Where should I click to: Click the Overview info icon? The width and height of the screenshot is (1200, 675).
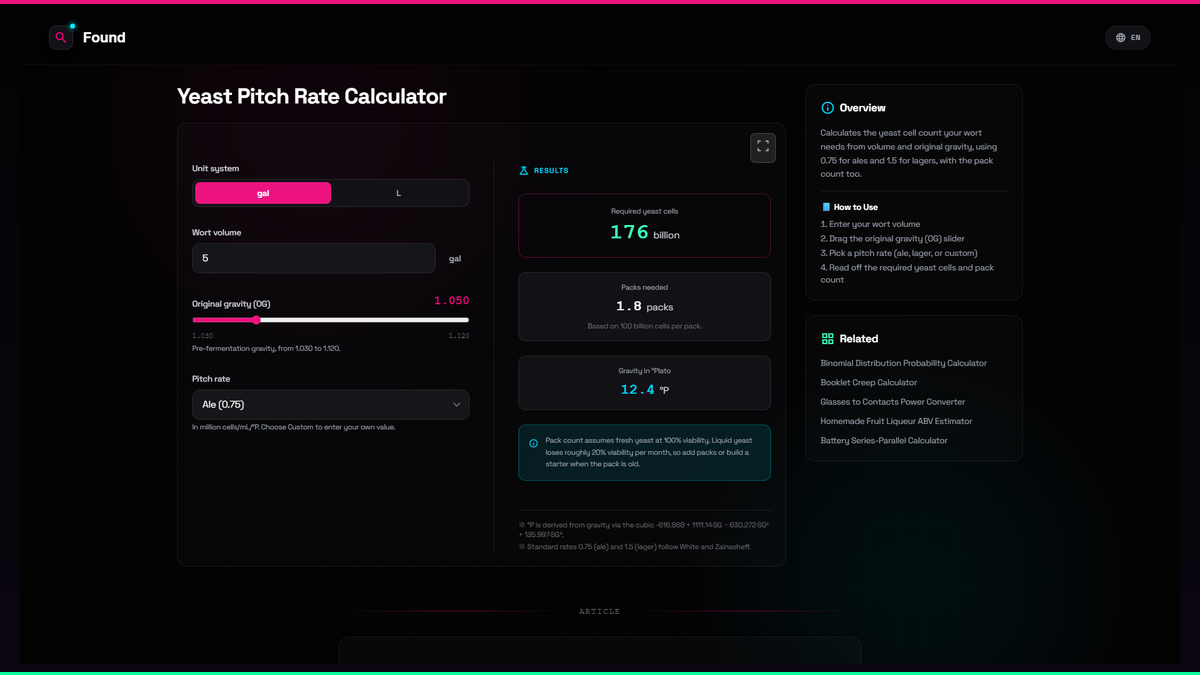pos(827,108)
